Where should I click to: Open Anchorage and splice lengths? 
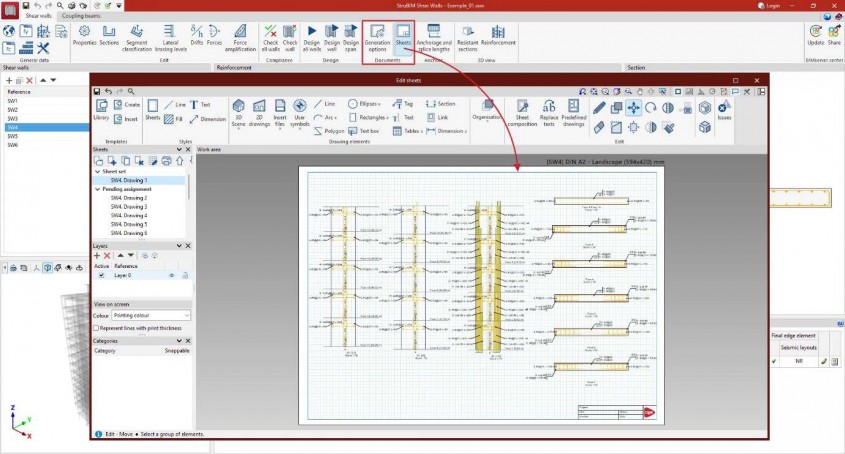434,38
